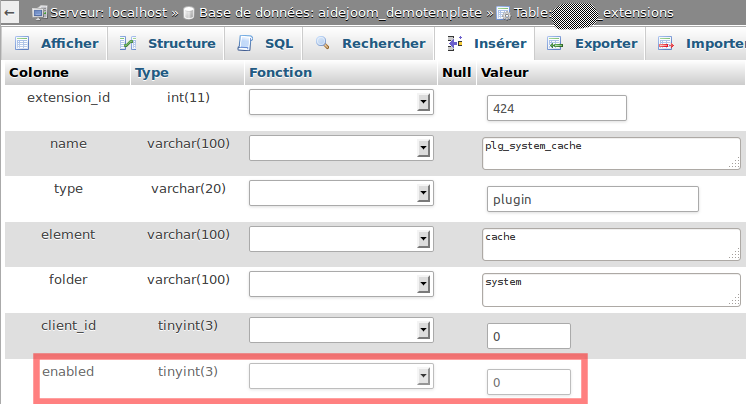Viewport: 746px width, 404px height.
Task: Focus the enabled value input field
Action: (528, 382)
